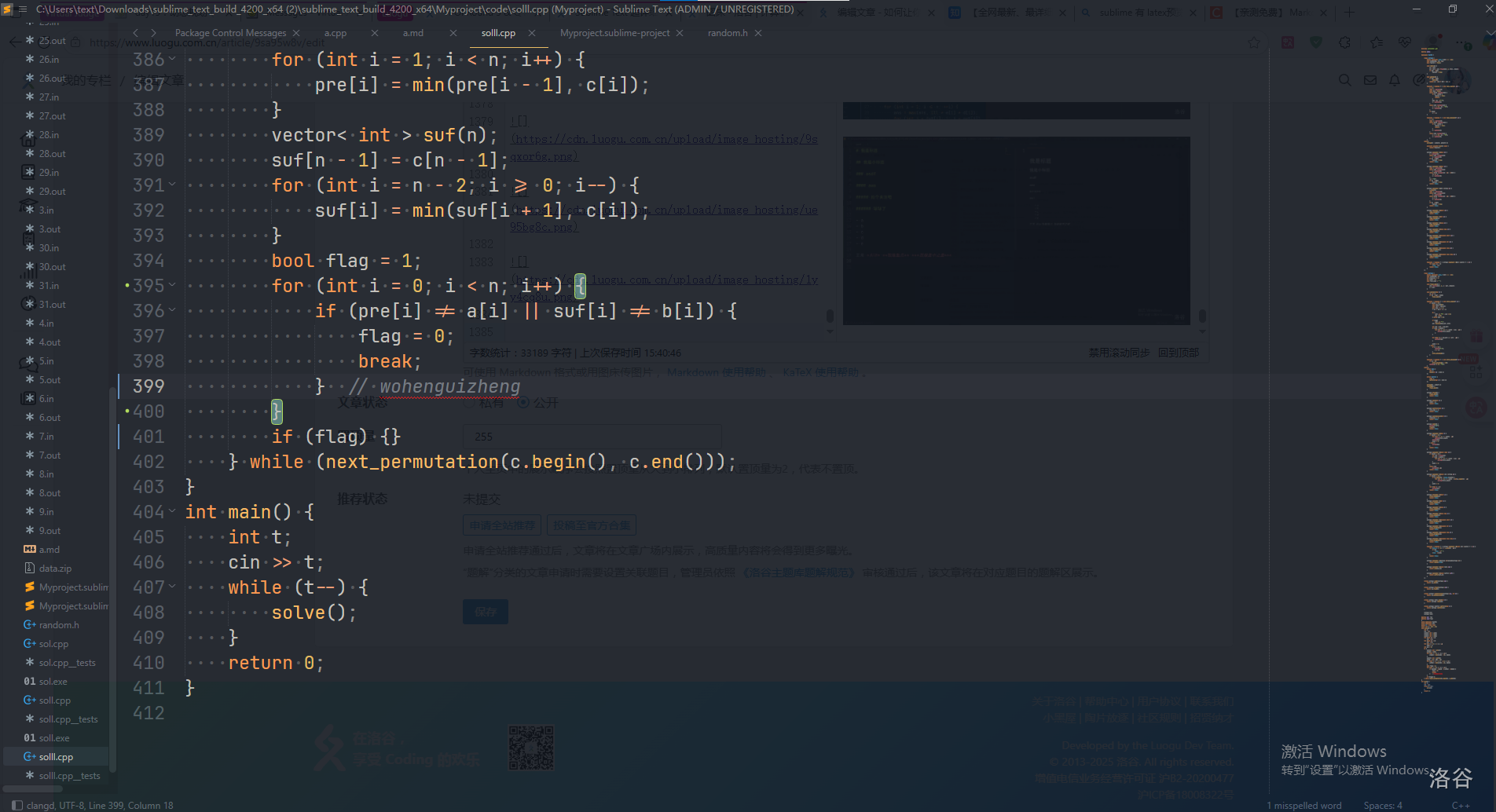Go to previous tab with left arrow
1496x812 pixels.
[135, 33]
